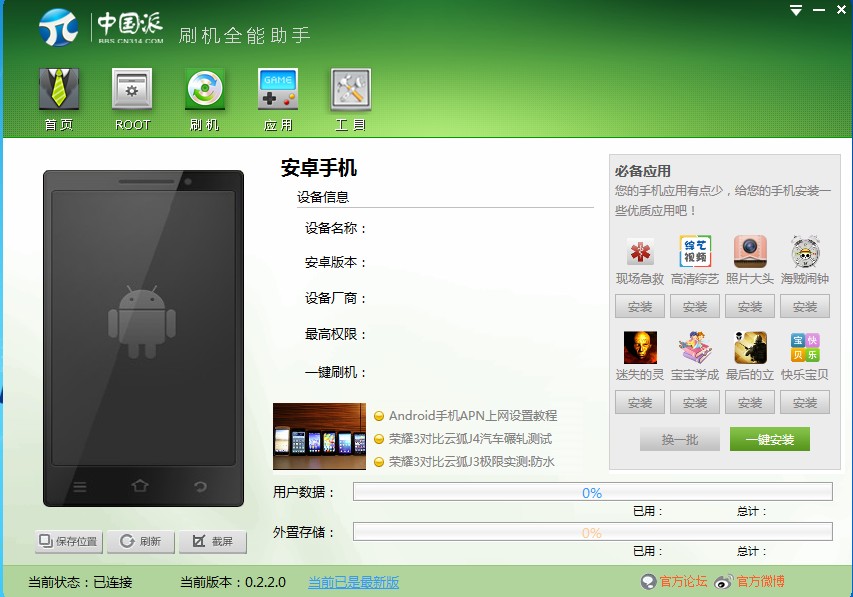The height and width of the screenshot is (597, 853).
Task: Click the 快乐宝贝 app icon
Action: [805, 347]
